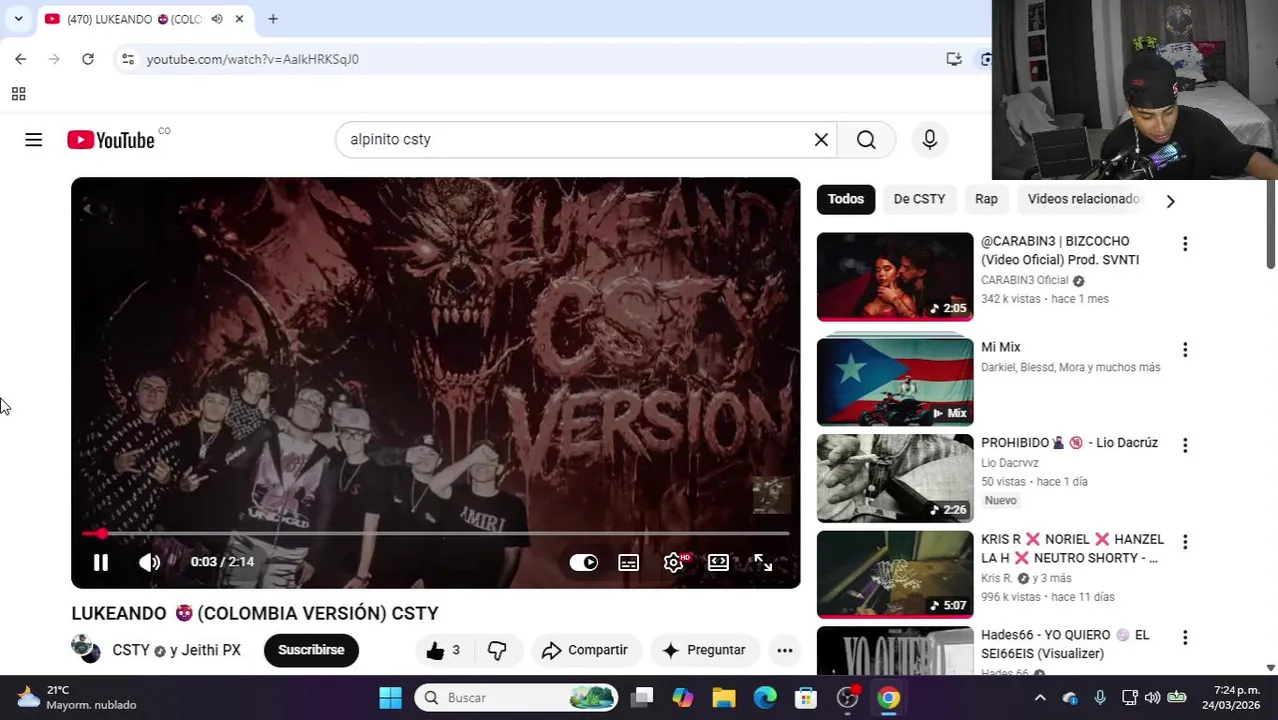Click the Suscribirse button

click(311, 650)
